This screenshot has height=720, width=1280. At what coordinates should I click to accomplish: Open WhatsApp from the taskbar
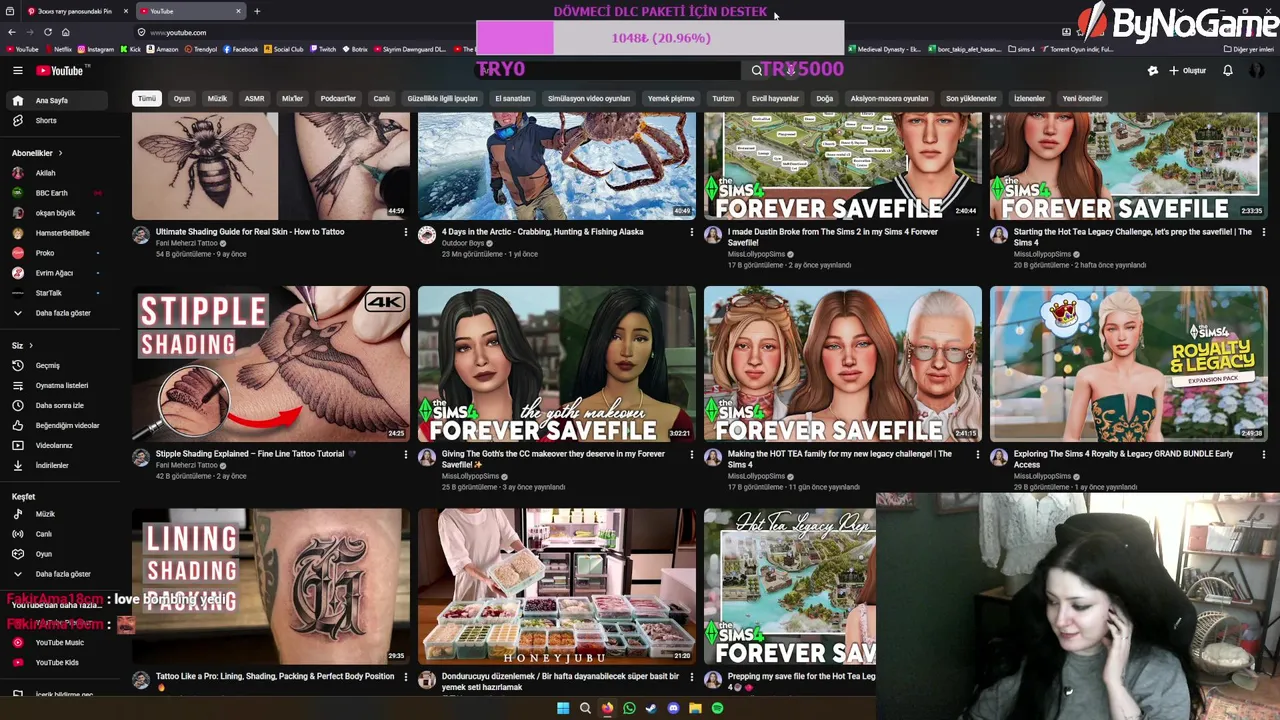click(x=629, y=708)
